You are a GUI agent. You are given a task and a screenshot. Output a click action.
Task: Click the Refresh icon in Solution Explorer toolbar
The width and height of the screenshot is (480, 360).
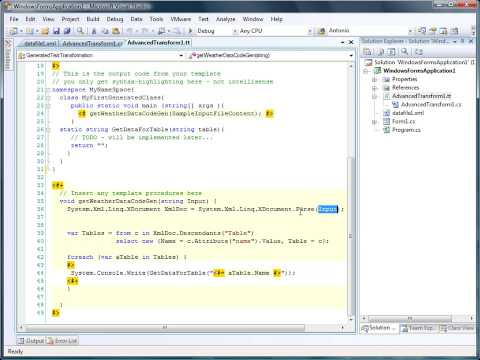[392, 52]
